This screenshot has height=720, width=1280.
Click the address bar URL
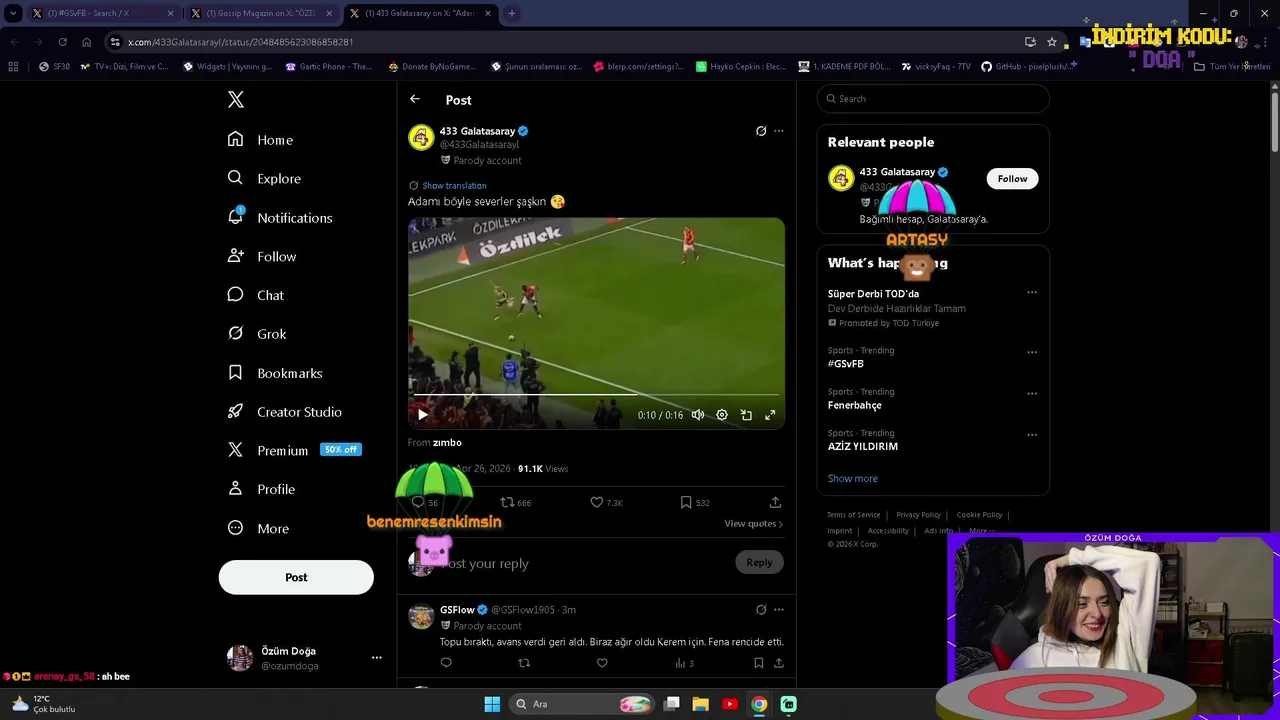(x=240, y=42)
